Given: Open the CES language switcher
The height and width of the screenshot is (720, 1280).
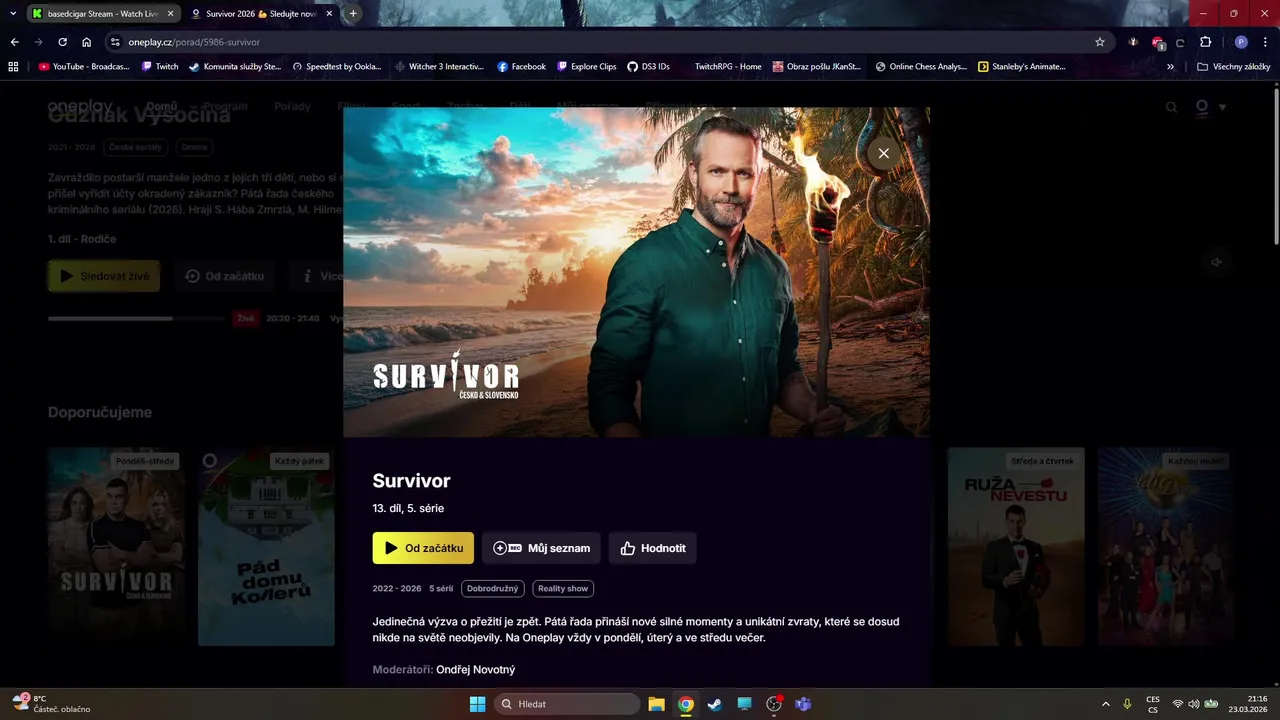Looking at the screenshot, I should tap(1153, 704).
